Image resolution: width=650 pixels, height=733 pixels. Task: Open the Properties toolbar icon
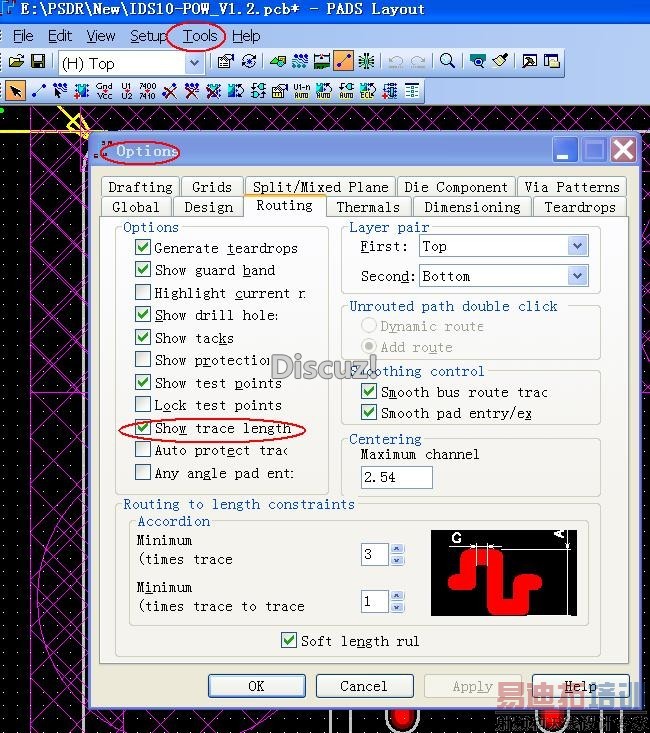click(226, 62)
